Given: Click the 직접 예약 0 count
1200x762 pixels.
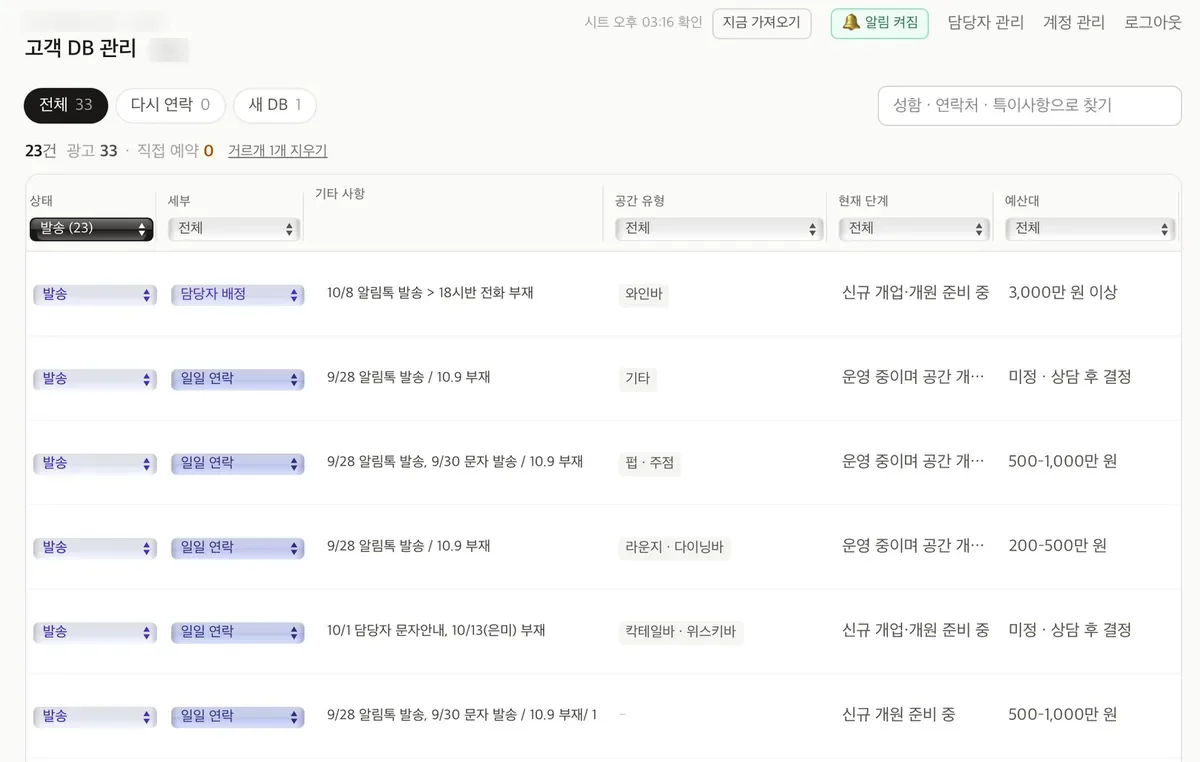Looking at the screenshot, I should coord(175,151).
